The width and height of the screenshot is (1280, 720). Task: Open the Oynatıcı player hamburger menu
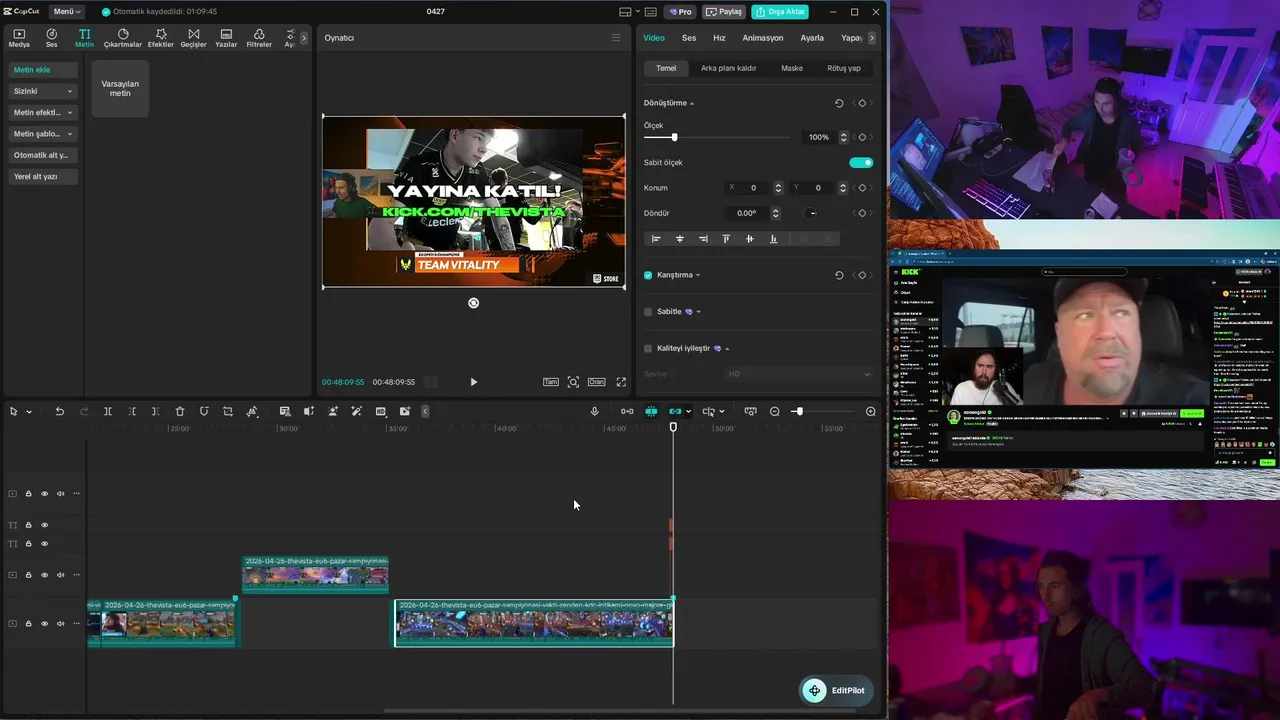pos(616,38)
